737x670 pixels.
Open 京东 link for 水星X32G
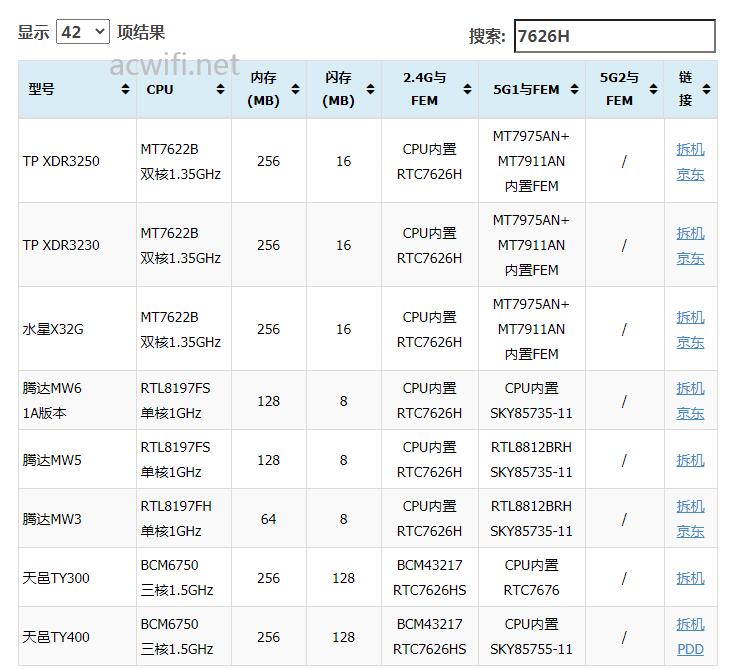[690, 342]
